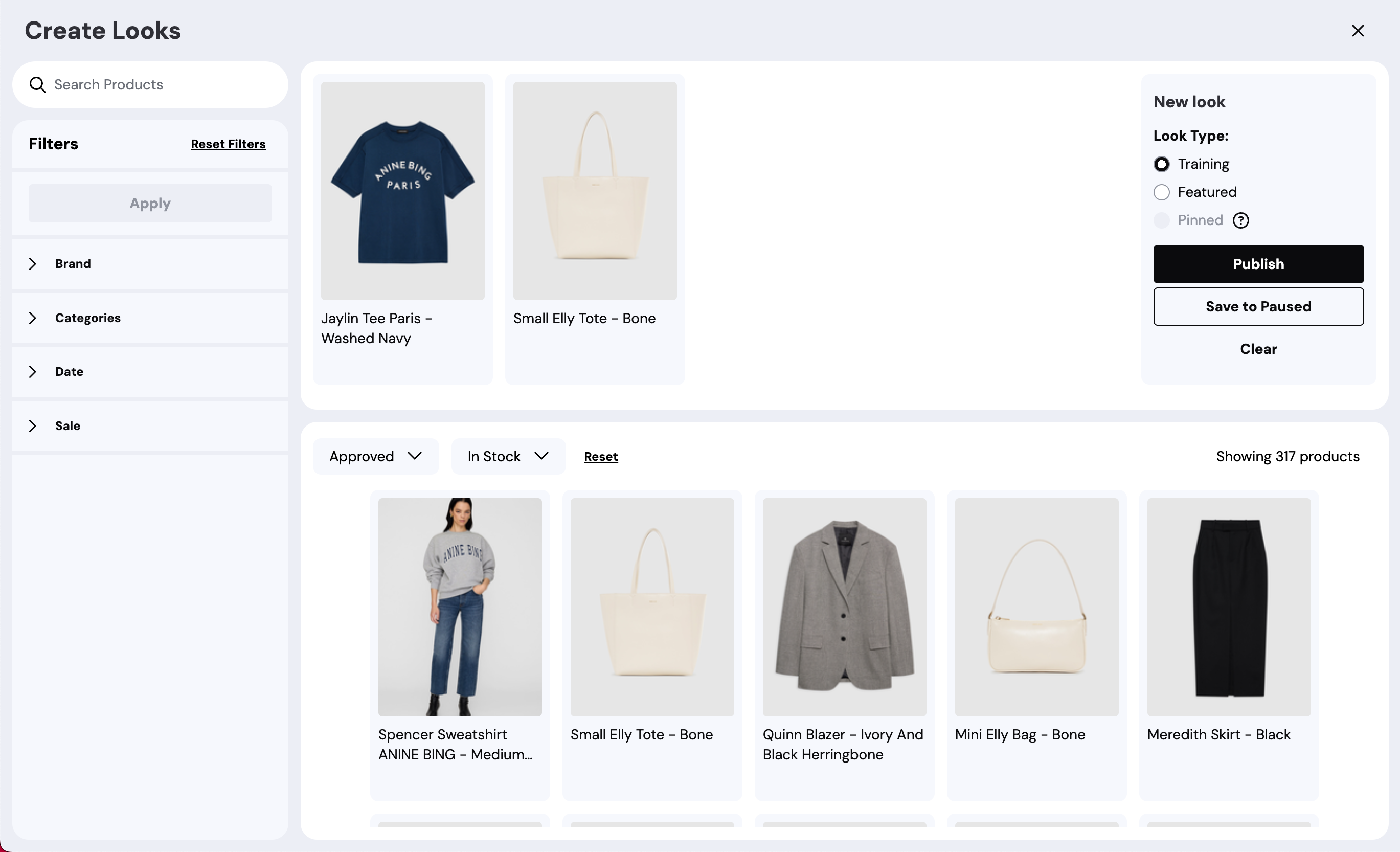Expand the Categories filter chevron
Image resolution: width=1400 pixels, height=852 pixels.
point(32,318)
